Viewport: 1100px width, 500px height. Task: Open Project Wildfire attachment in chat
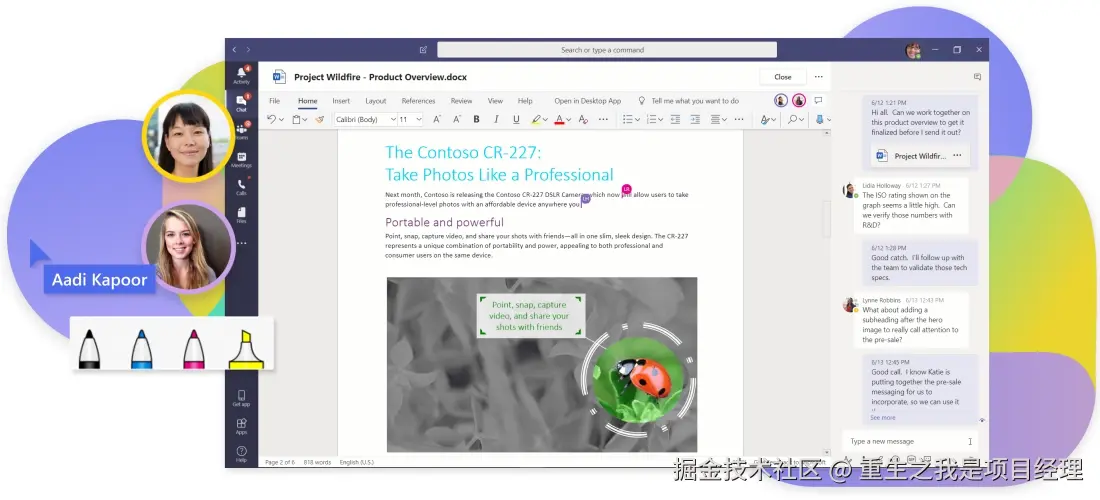click(x=920, y=156)
